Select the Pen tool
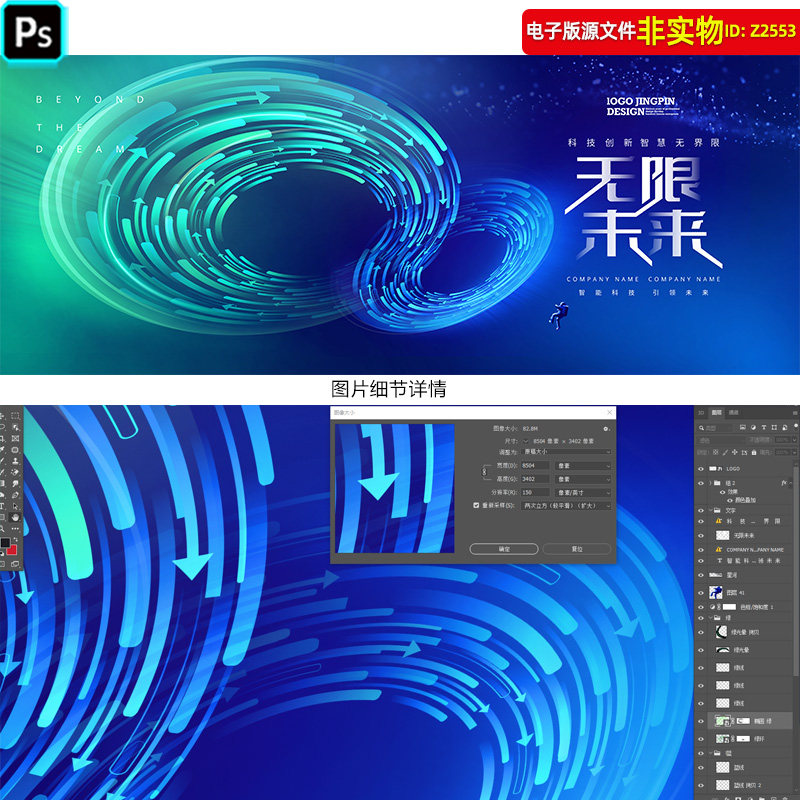 tap(15, 495)
